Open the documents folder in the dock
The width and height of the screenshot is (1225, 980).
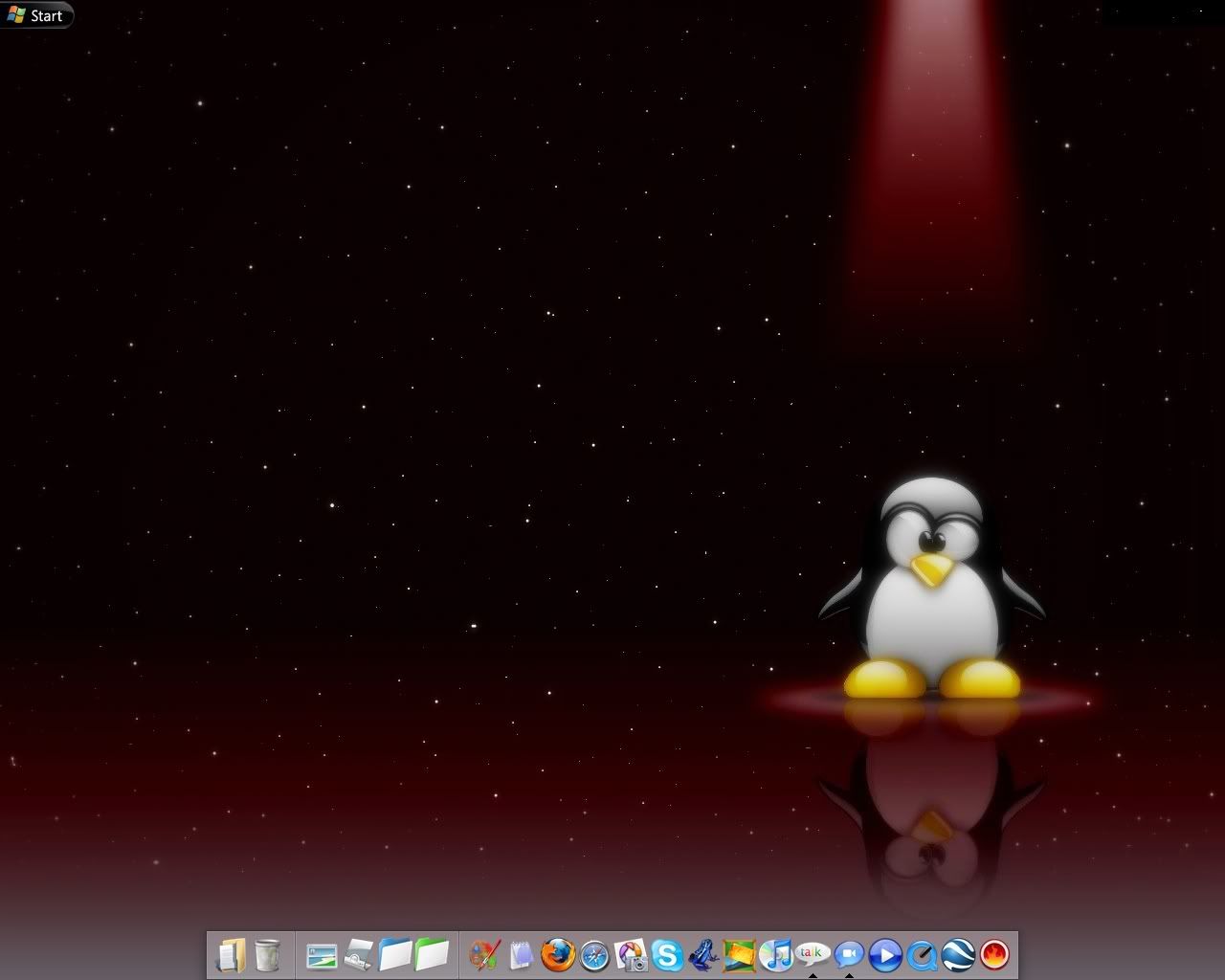pyautogui.click(x=231, y=955)
